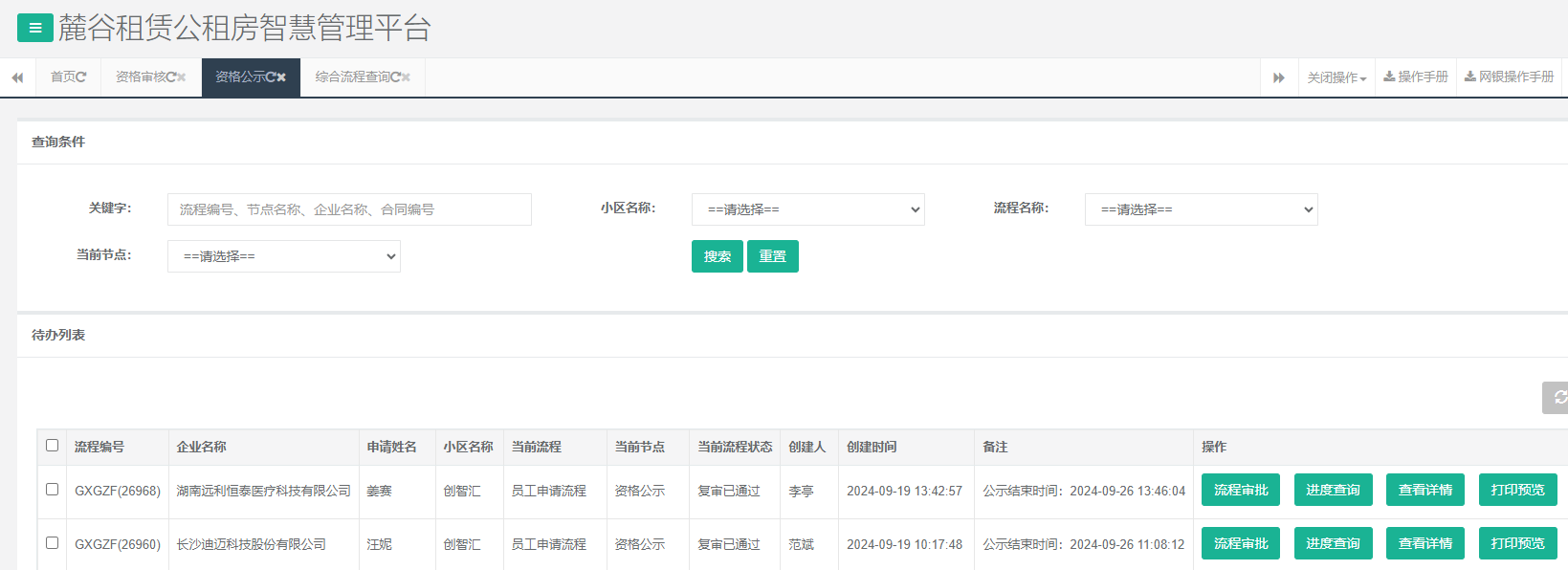
Task: Expand the 关闭操作 dropdown menu
Action: click(1336, 77)
